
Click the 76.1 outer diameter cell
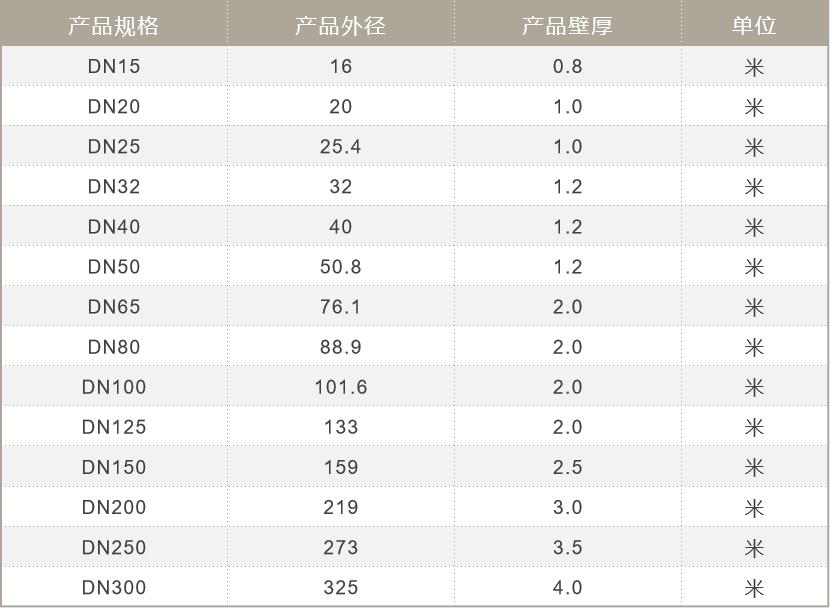tap(340, 307)
